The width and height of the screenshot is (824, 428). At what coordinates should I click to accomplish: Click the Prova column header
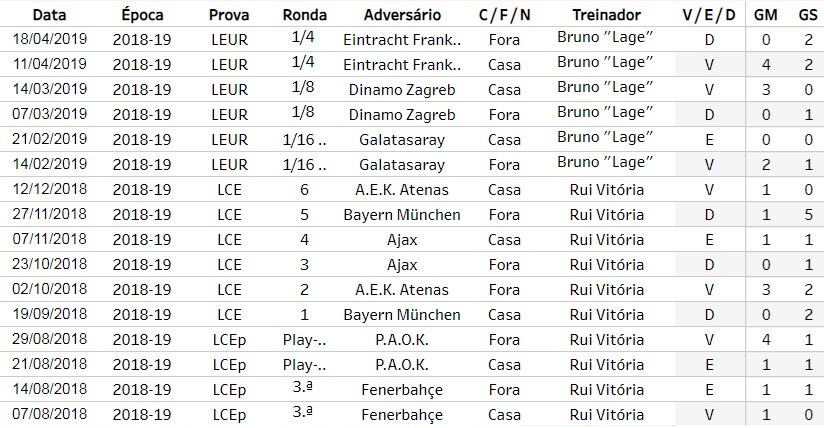[x=230, y=15]
